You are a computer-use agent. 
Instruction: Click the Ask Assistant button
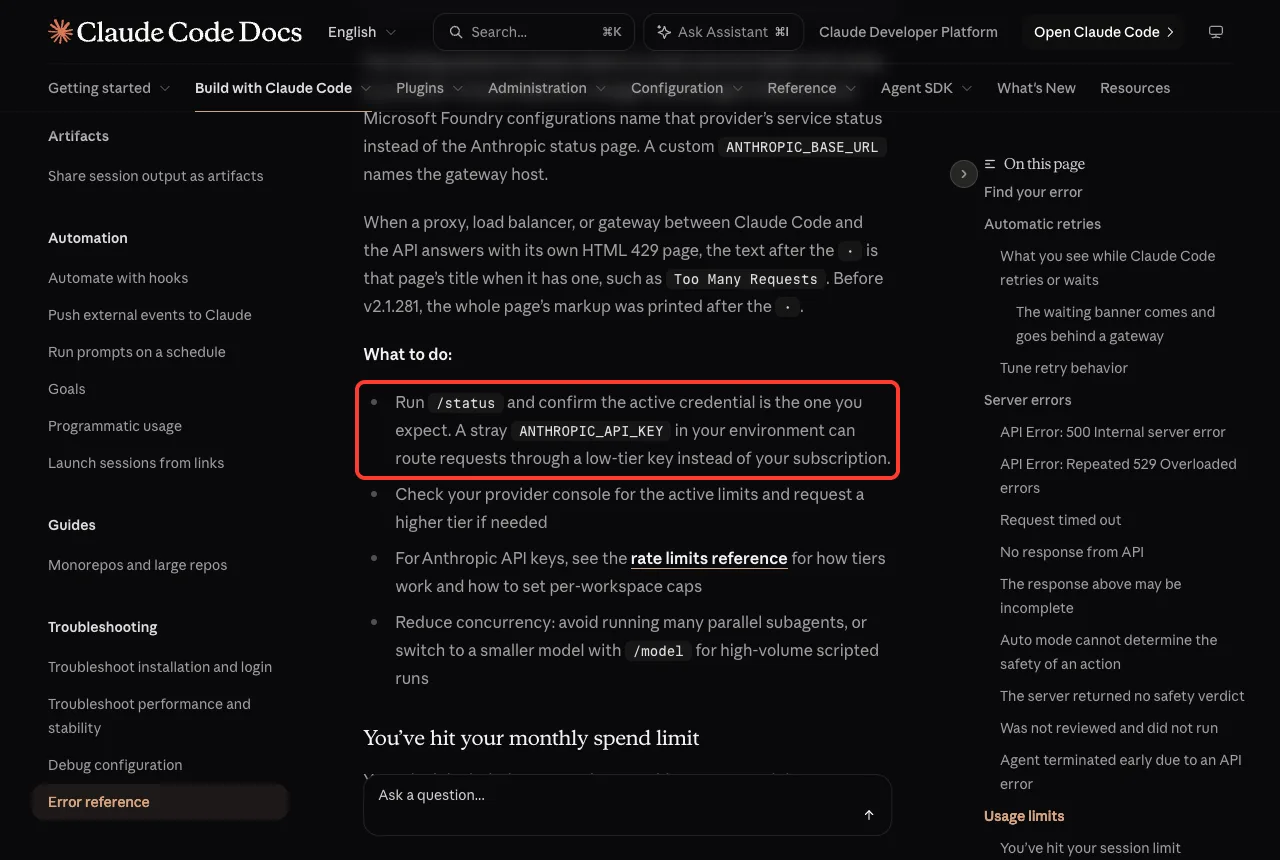tap(722, 32)
